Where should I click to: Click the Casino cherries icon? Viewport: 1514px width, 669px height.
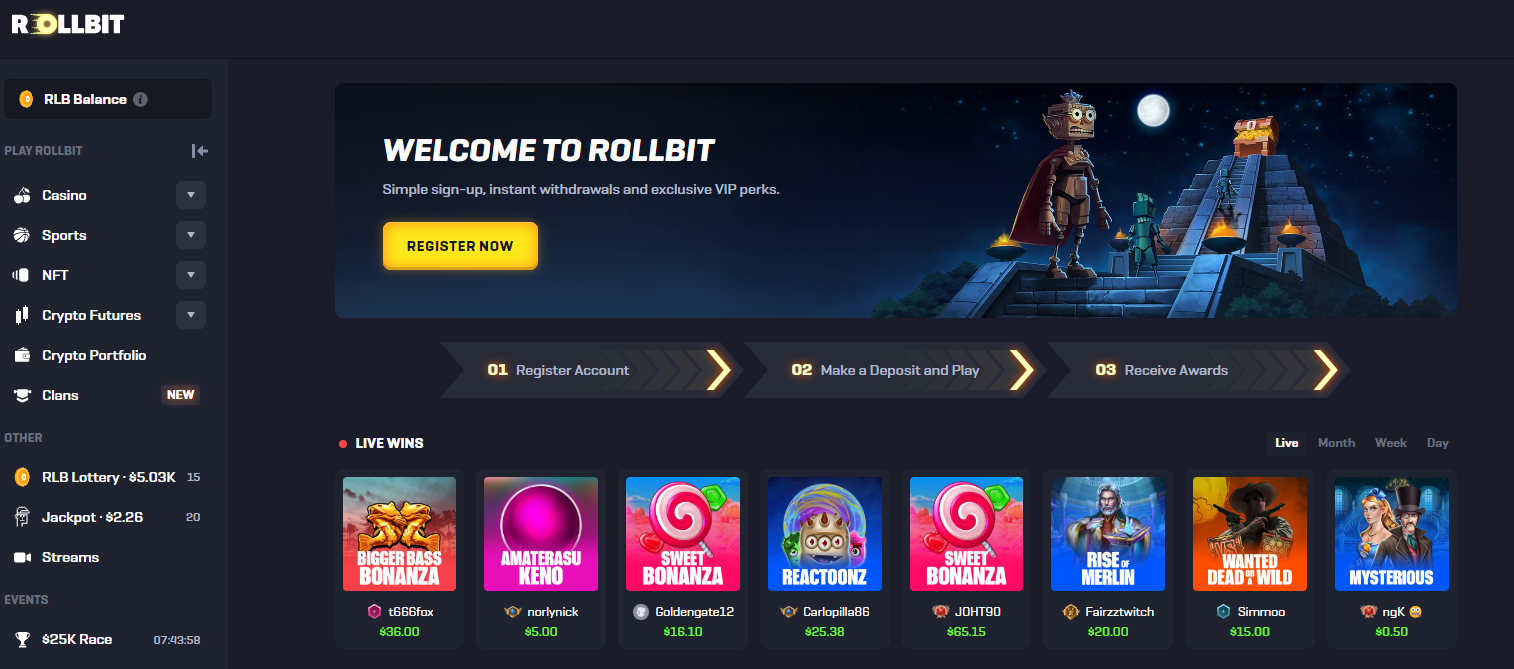tap(22, 195)
